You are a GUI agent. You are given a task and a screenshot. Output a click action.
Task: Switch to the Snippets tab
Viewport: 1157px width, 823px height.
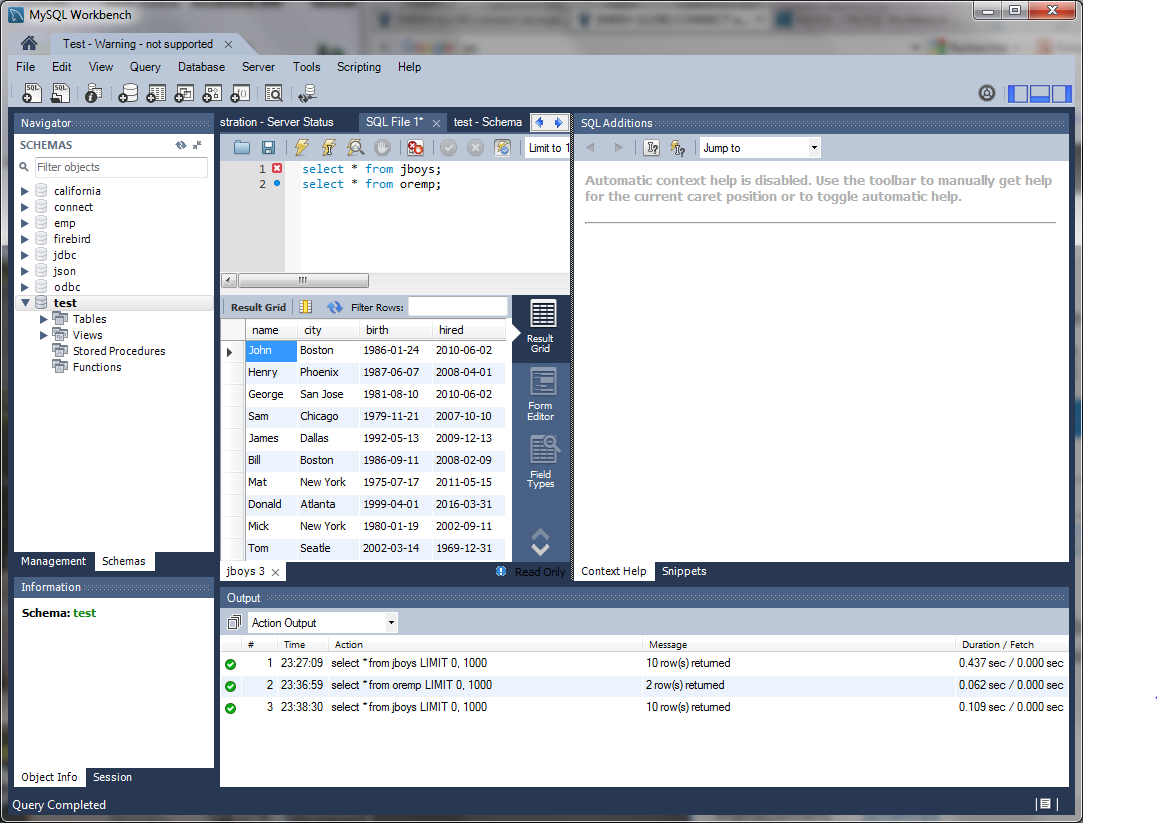[x=684, y=572]
